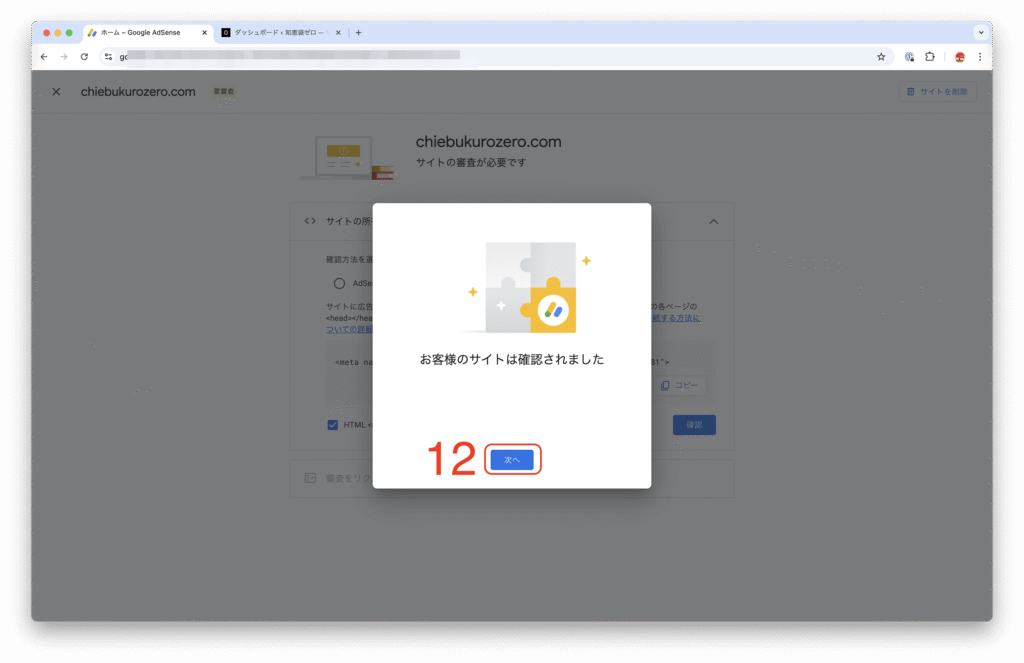Image resolution: width=1024 pixels, height=663 pixels.
Task: Open site information icon in address bar
Action: tap(108, 57)
